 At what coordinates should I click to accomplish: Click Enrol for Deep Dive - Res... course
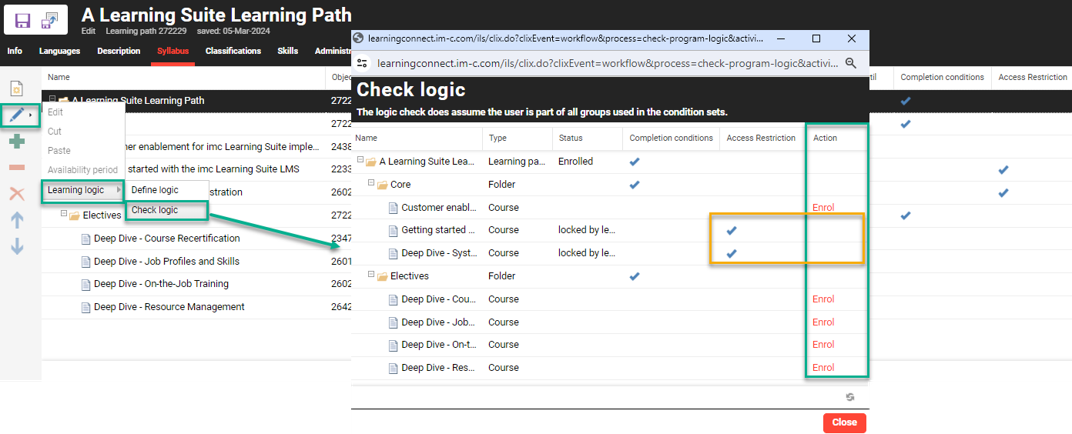click(822, 368)
